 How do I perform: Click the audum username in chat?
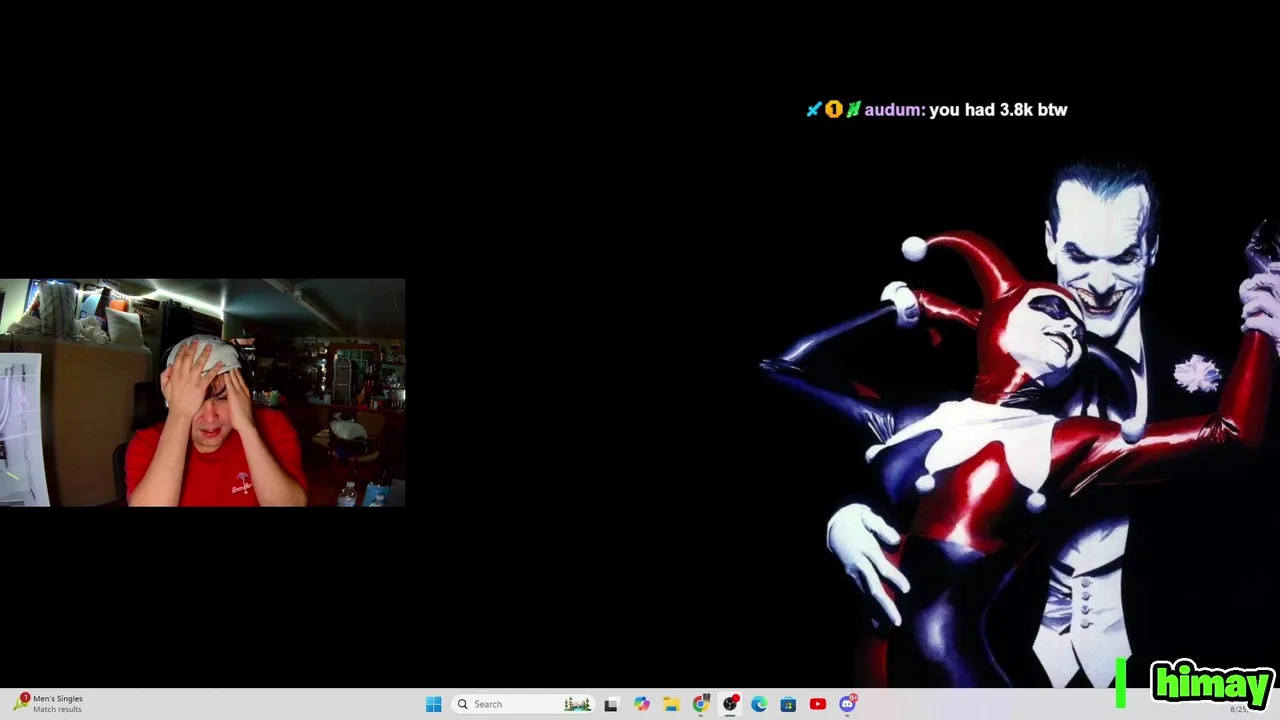click(893, 110)
